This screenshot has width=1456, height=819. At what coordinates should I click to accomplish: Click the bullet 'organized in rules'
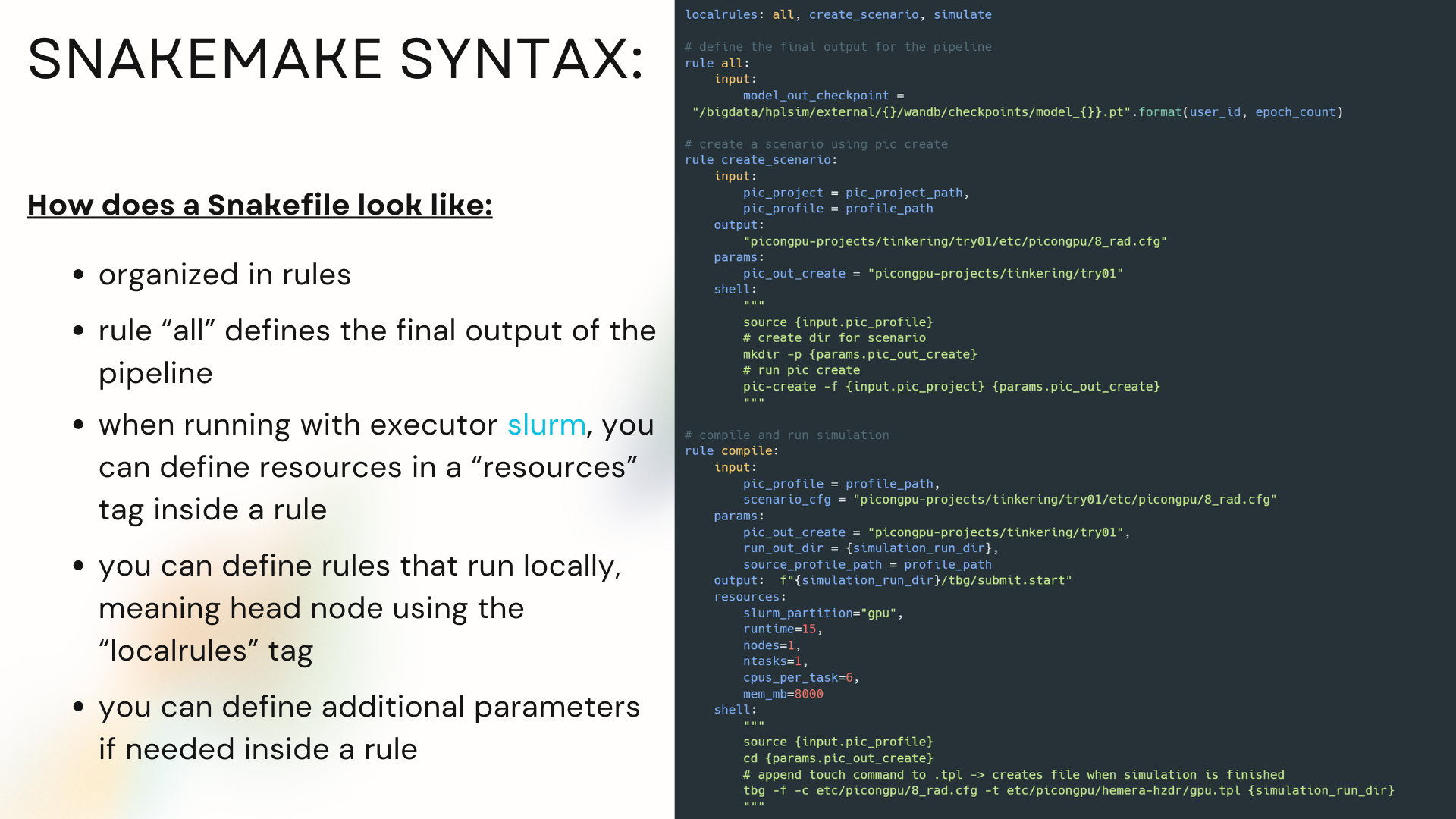tap(224, 275)
